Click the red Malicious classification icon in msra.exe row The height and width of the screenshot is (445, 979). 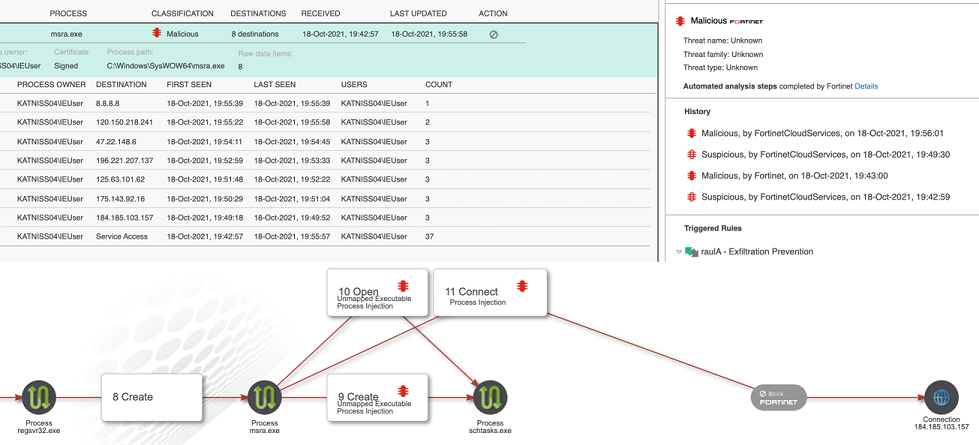156,34
